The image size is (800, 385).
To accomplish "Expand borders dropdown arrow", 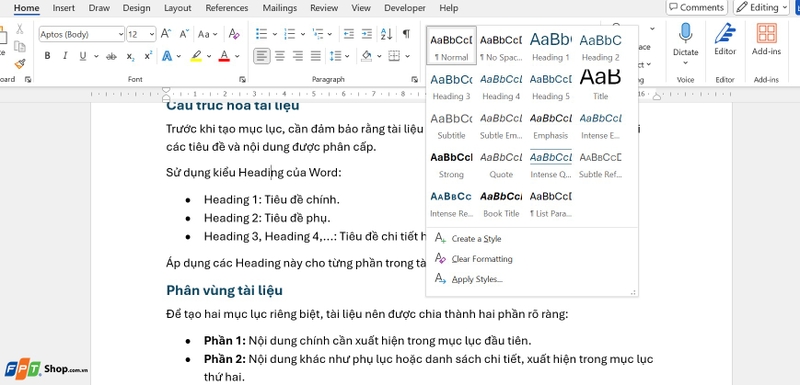I will tap(408, 56).
